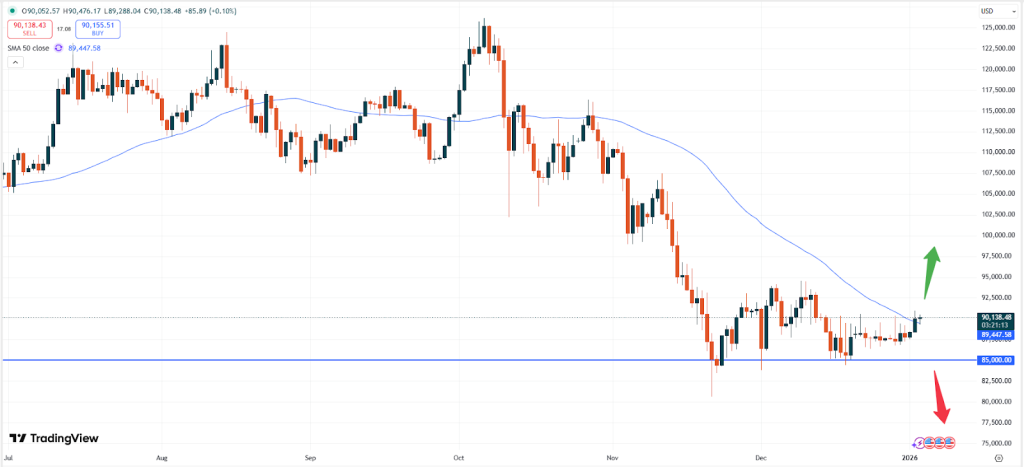Viewport: 1024px width, 467px height.
Task: Select the SMA 50 close indicator label
Action: pyautogui.click(x=28, y=47)
